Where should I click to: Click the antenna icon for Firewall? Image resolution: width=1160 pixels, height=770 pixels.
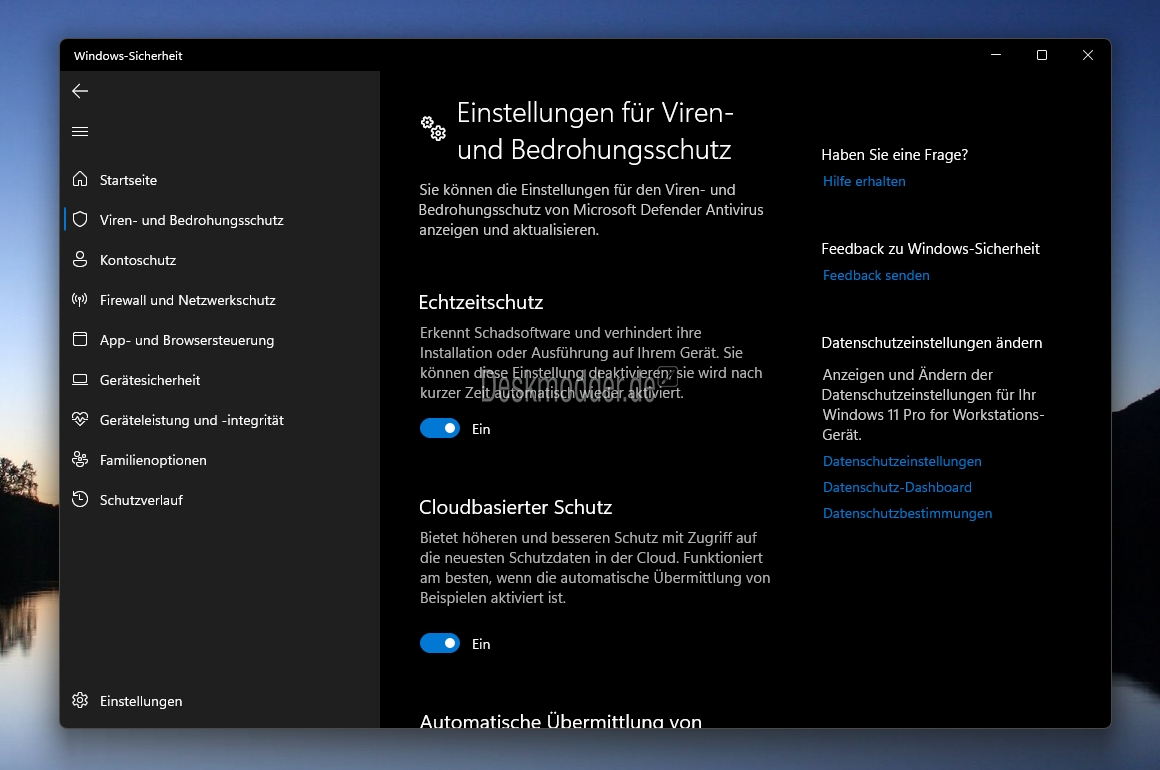point(80,300)
